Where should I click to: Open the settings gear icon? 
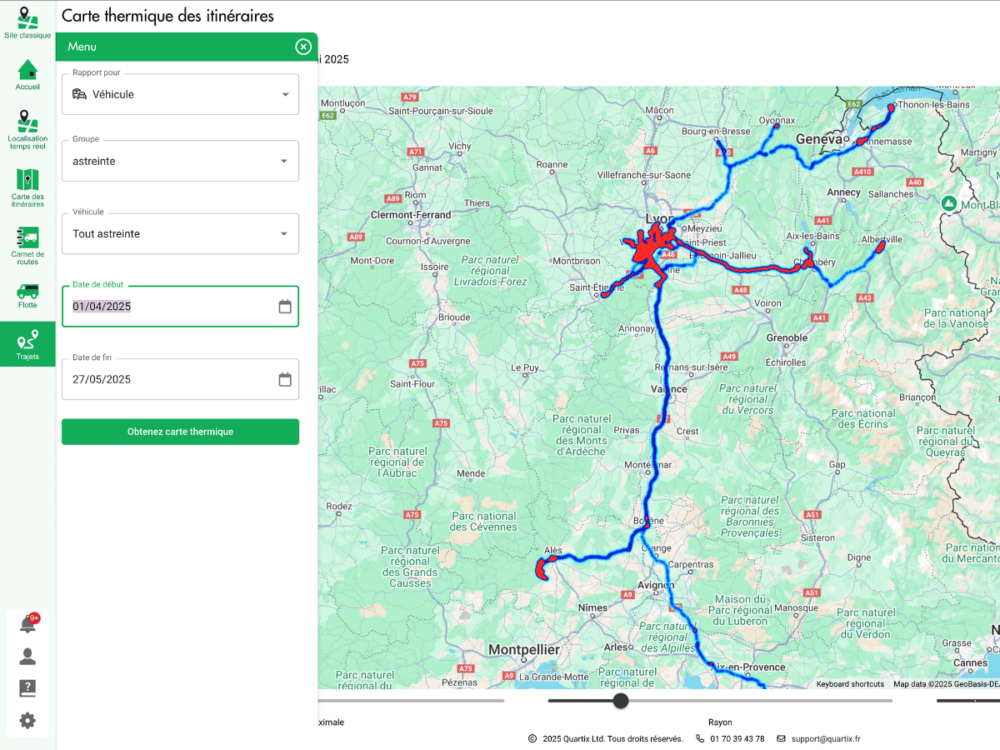click(27, 720)
